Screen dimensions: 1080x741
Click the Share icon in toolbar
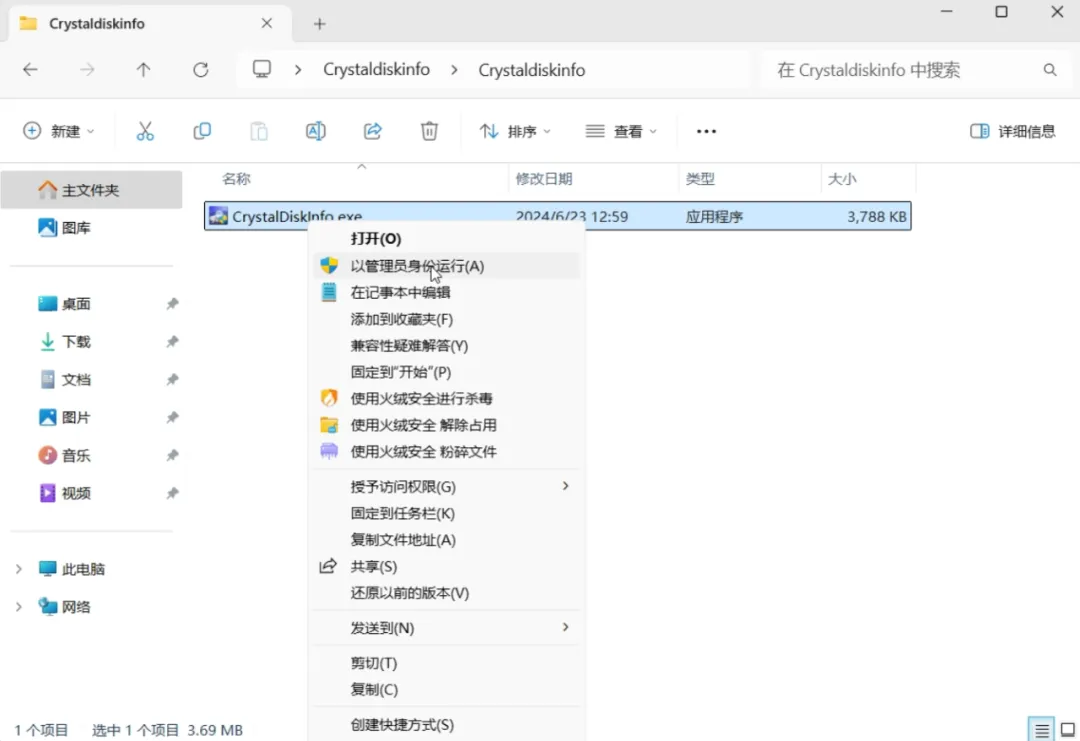[x=373, y=131]
